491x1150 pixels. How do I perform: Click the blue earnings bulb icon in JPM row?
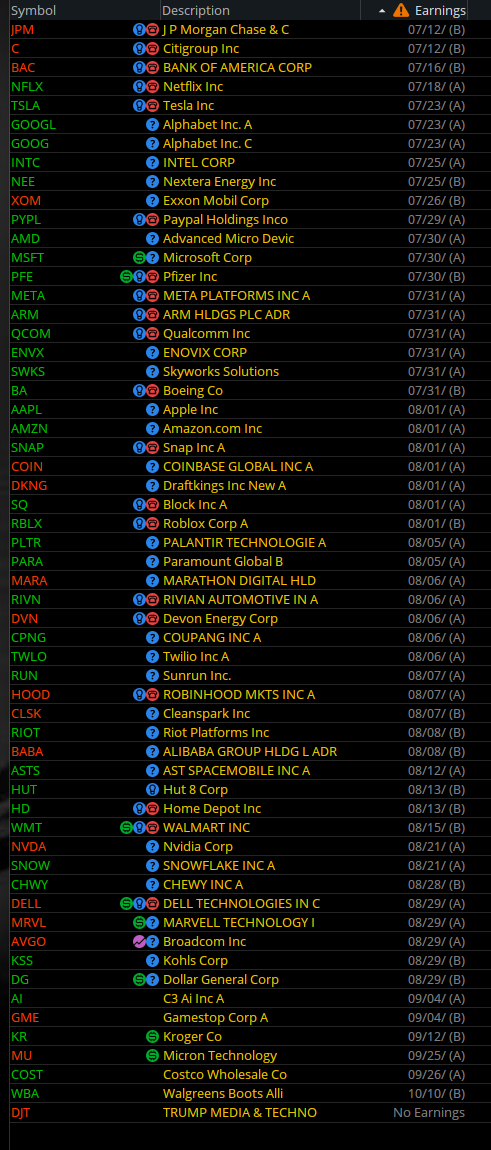tap(139, 30)
